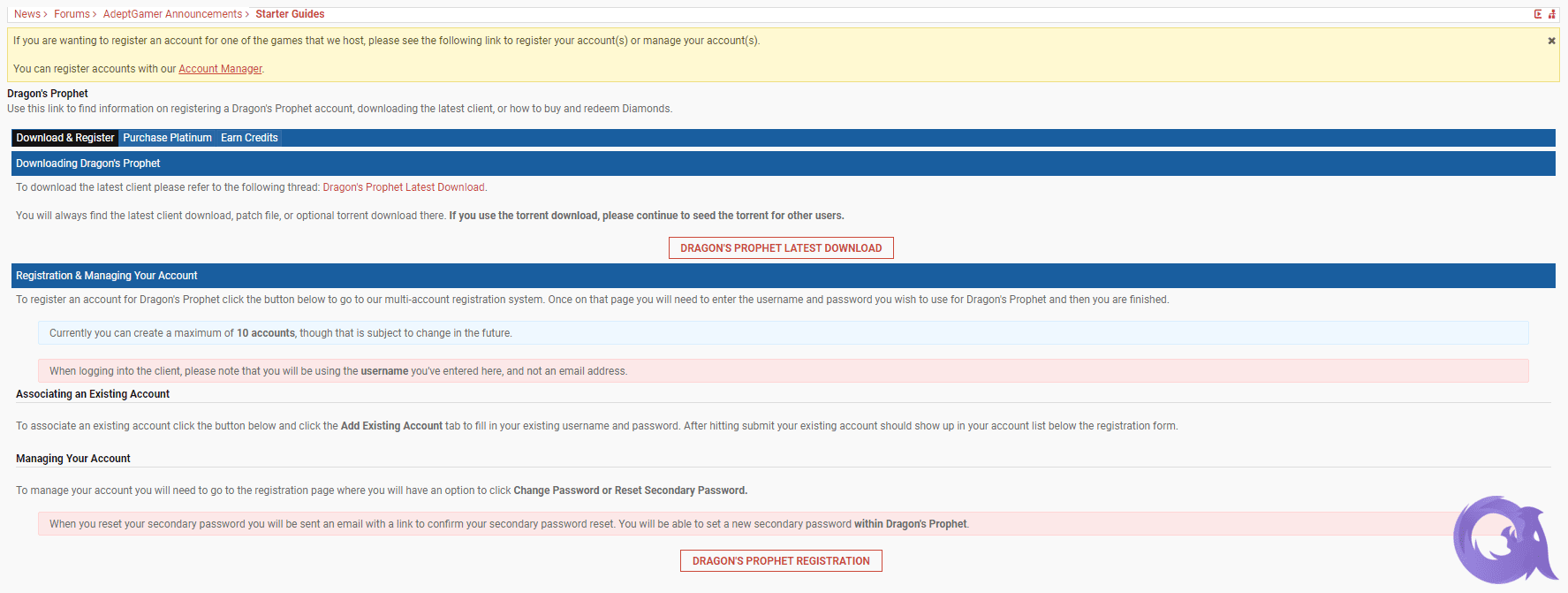Click the 'If you are wanting to register' notice line
The image size is (1568, 593).
point(387,41)
